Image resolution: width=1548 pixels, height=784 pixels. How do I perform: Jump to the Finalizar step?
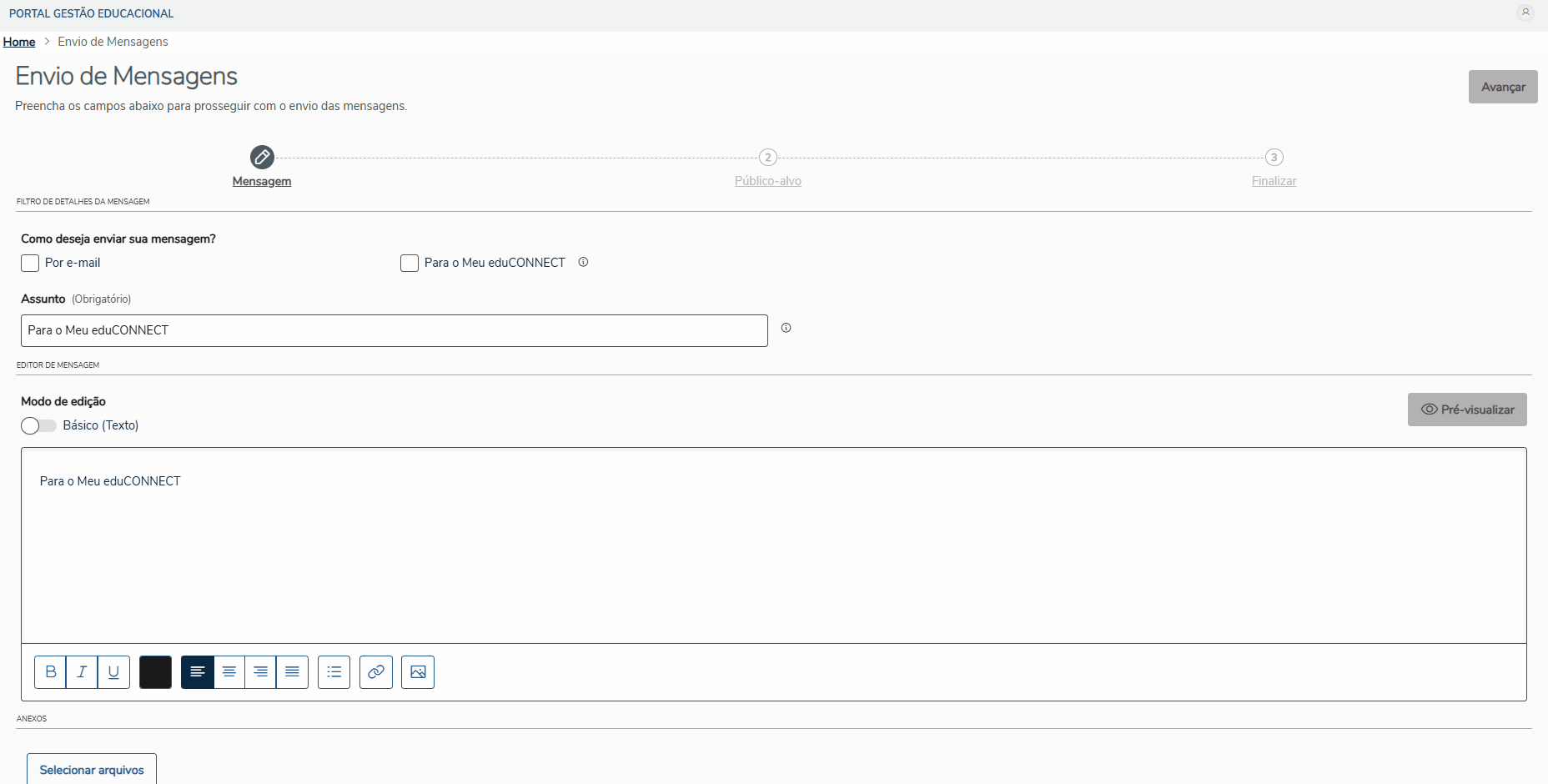point(1274,180)
